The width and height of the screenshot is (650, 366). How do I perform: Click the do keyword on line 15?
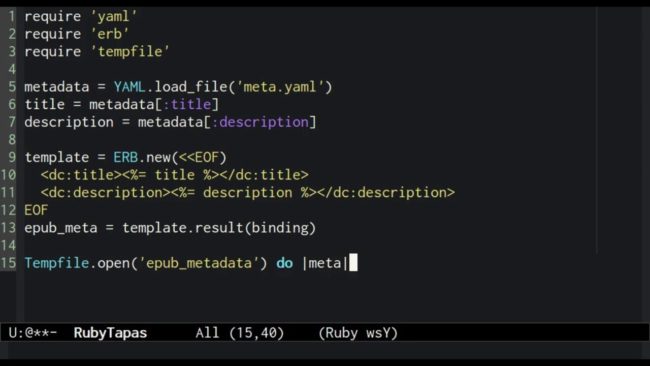284,263
